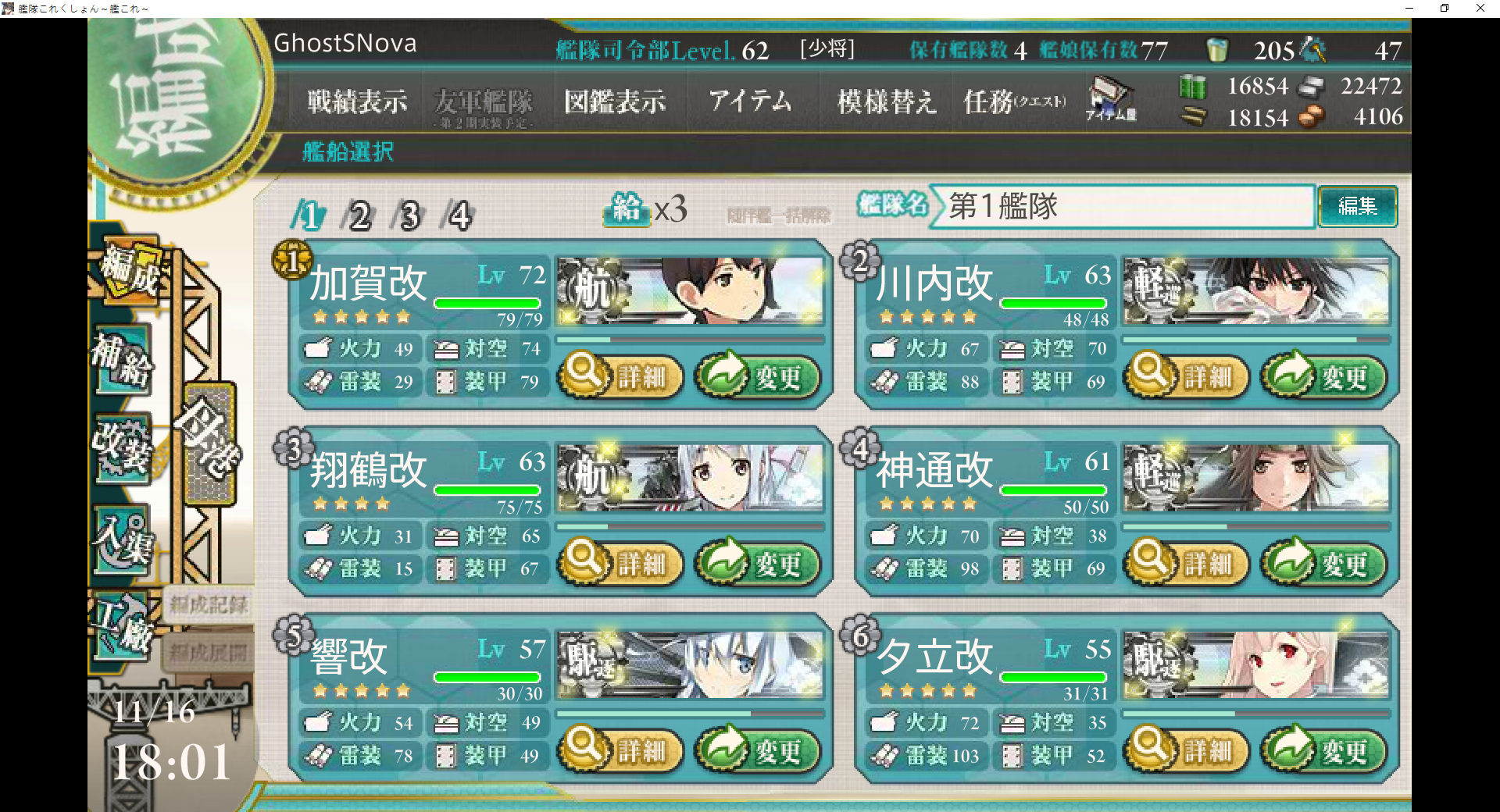Open the アイテム屋 shop icon

coord(1112,99)
